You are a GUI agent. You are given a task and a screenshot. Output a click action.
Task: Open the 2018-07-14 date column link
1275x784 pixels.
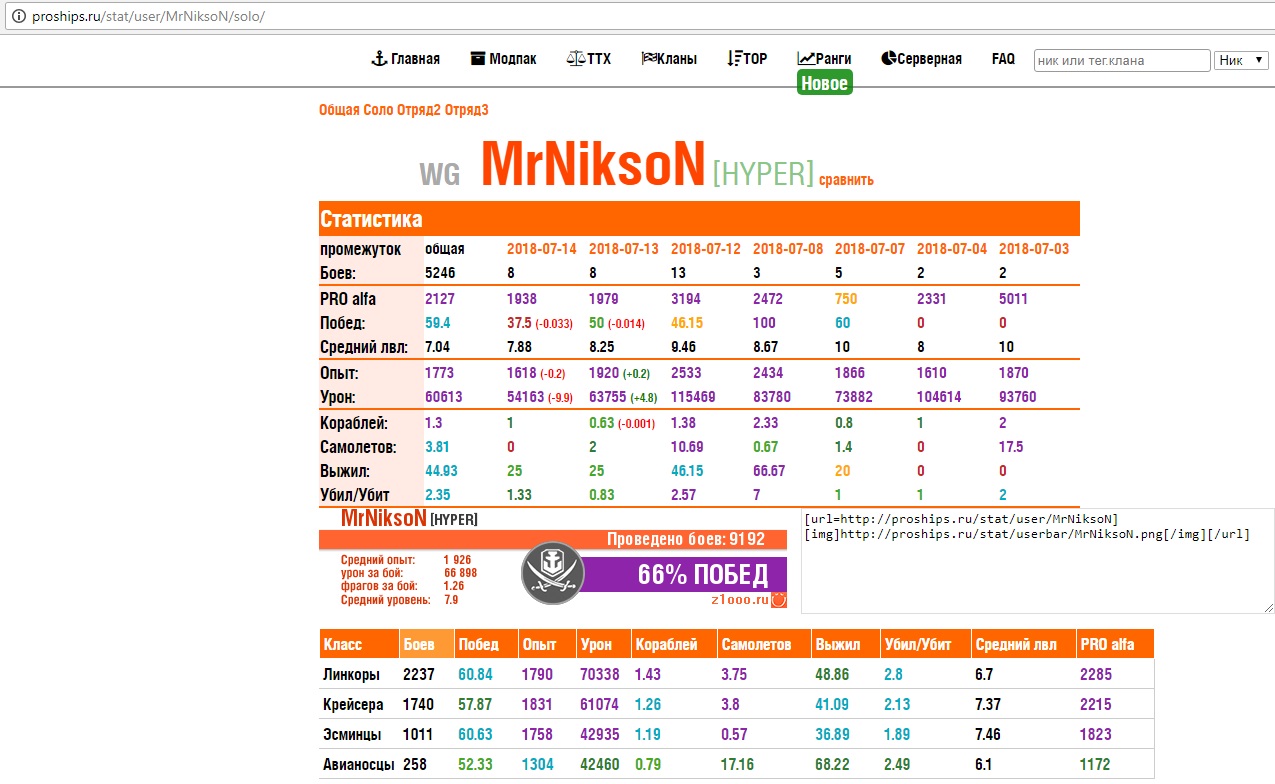542,249
